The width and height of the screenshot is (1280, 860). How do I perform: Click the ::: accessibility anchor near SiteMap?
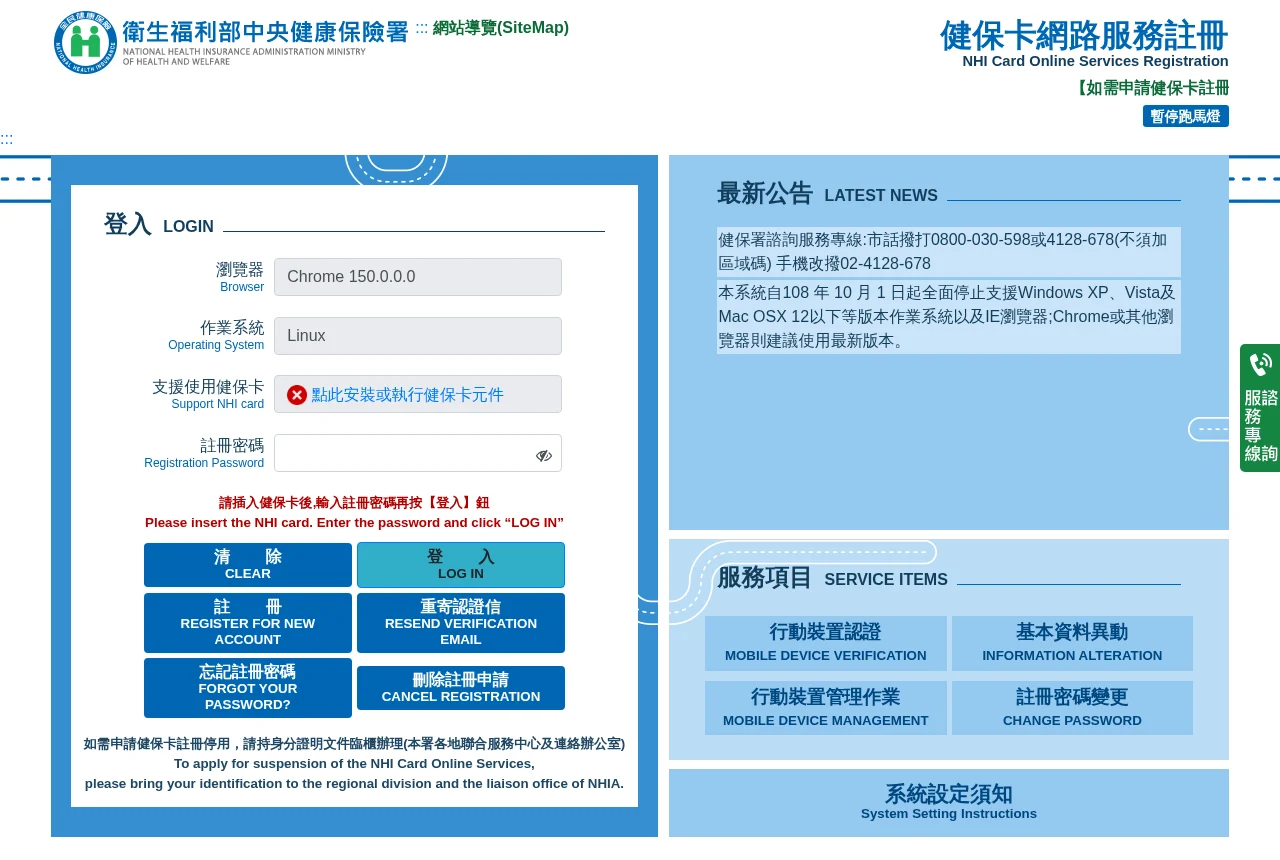(422, 28)
